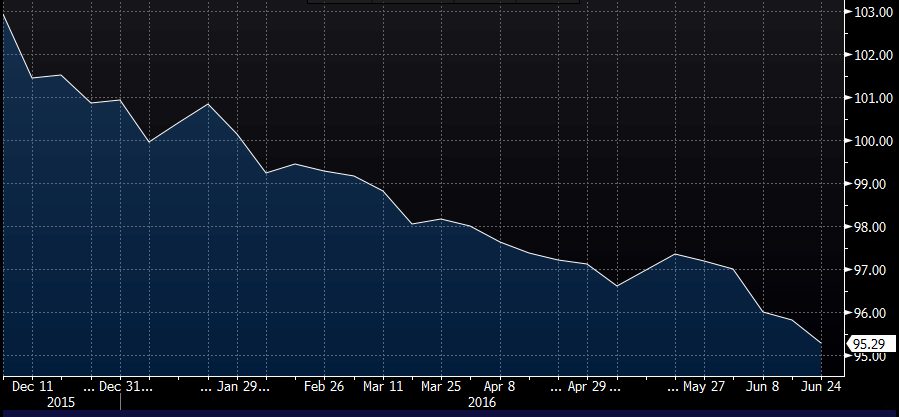Click the 95.00 y-axis label

tap(872, 357)
